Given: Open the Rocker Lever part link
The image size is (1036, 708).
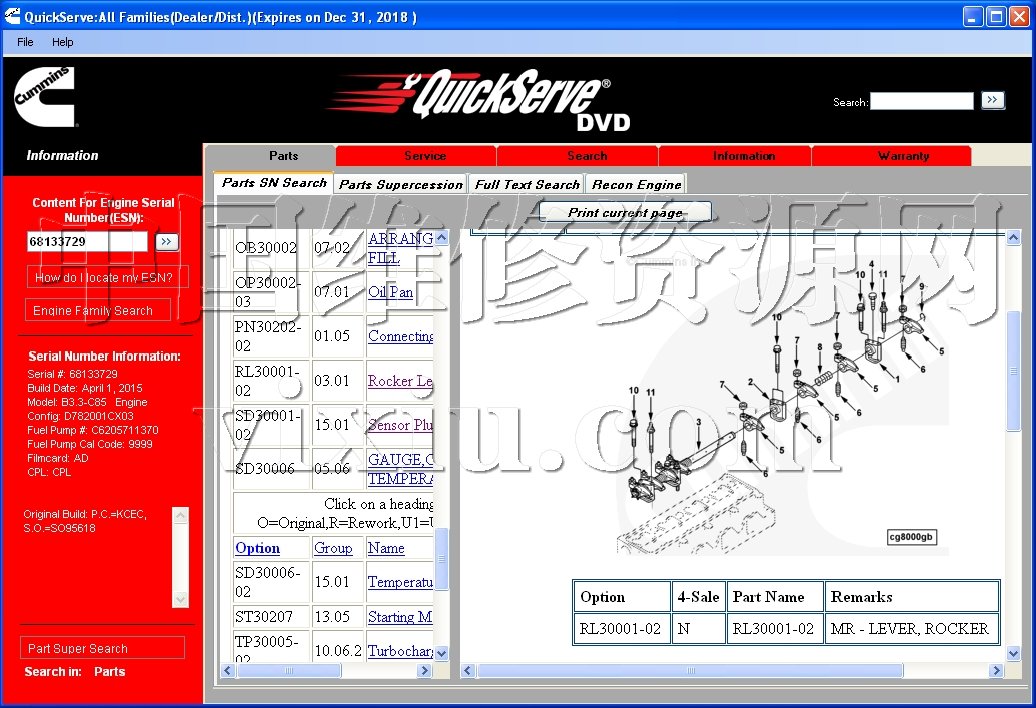Looking at the screenshot, I should (x=400, y=381).
